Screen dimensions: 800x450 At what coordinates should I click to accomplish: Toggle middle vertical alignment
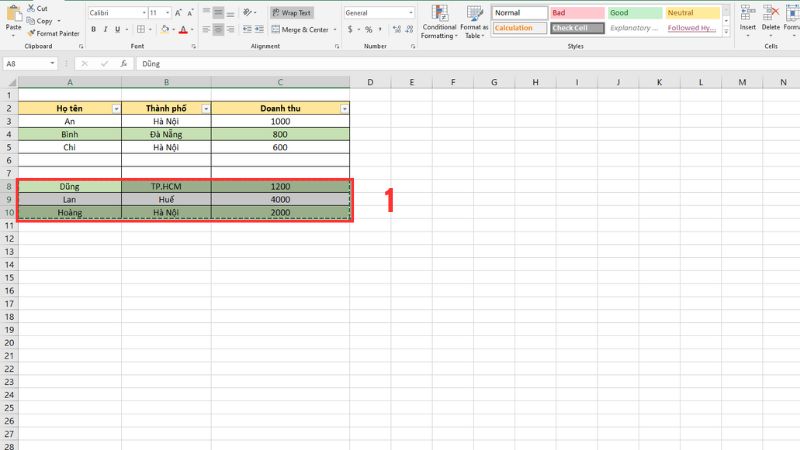point(218,12)
